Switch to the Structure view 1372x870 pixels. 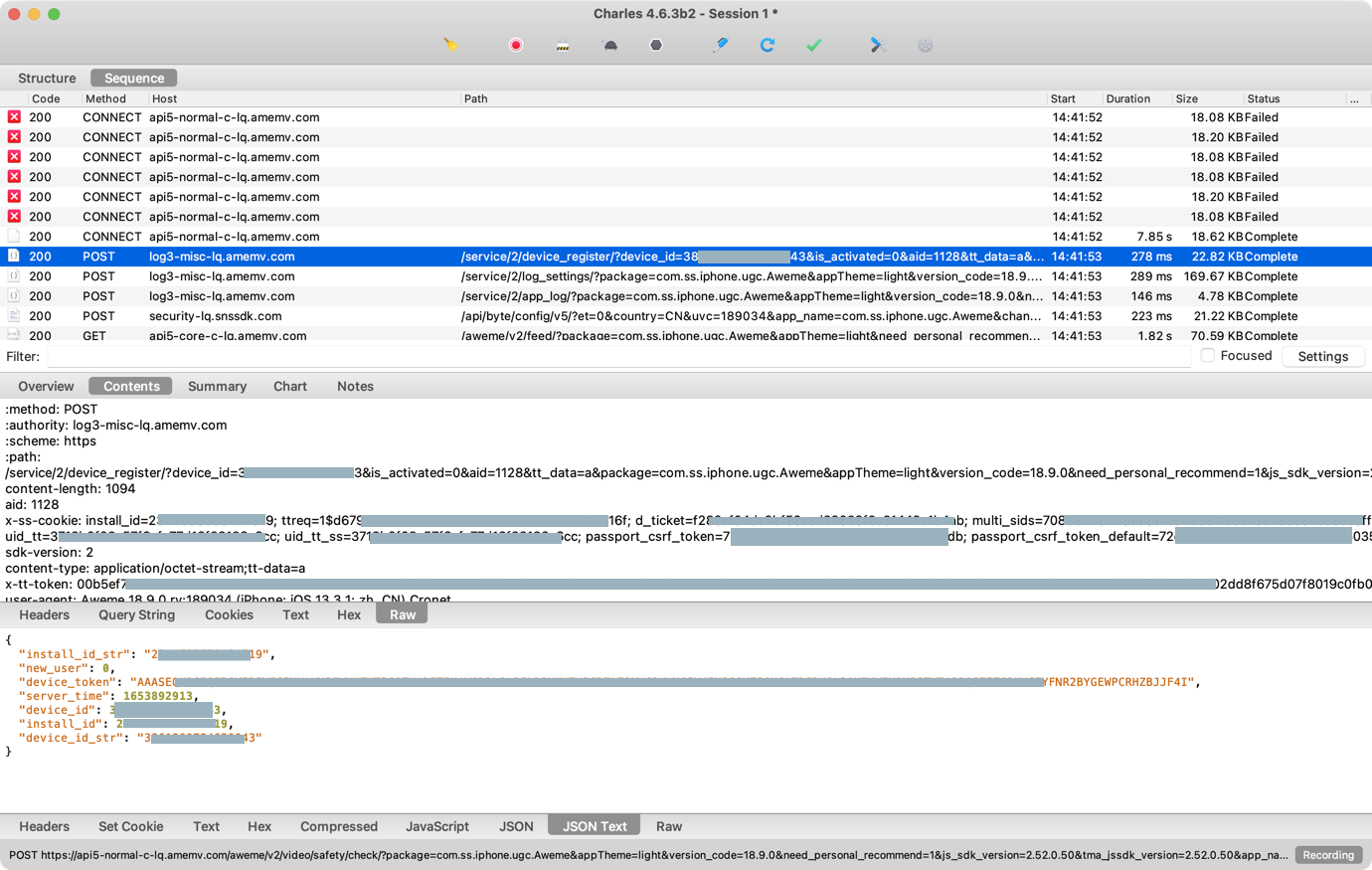pos(47,78)
